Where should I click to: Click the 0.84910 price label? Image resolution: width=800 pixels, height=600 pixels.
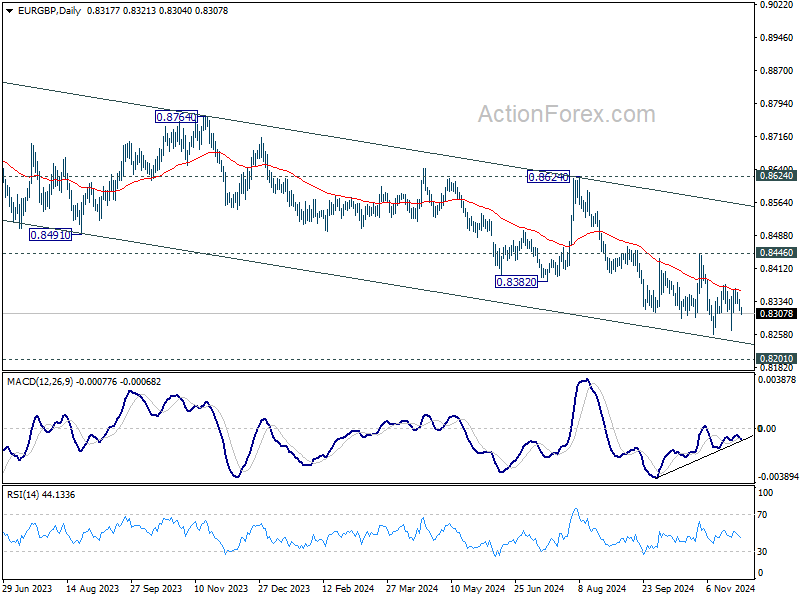tap(51, 235)
